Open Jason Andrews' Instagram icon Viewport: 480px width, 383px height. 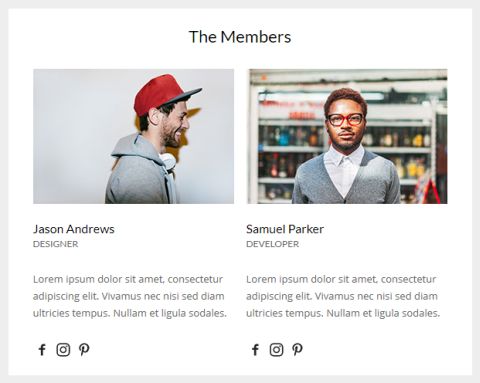[63, 350]
